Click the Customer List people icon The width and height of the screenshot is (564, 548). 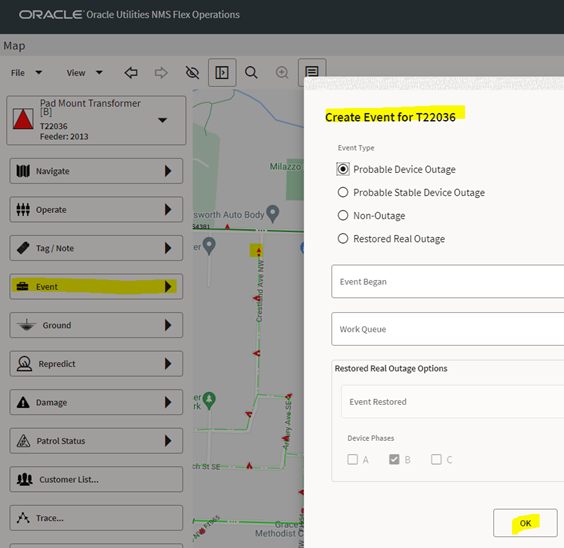(x=24, y=479)
